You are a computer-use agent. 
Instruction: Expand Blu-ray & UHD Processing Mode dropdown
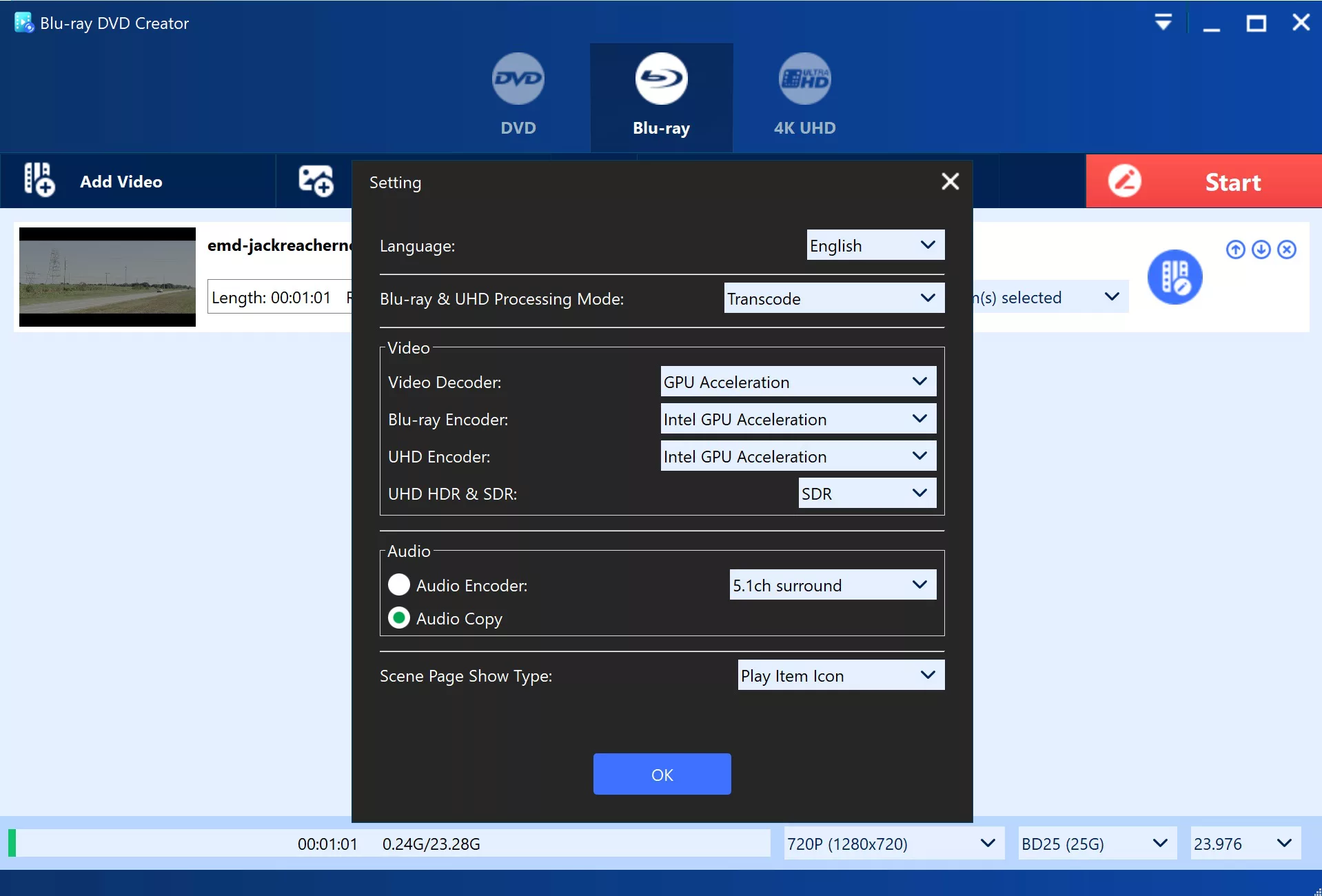(833, 298)
